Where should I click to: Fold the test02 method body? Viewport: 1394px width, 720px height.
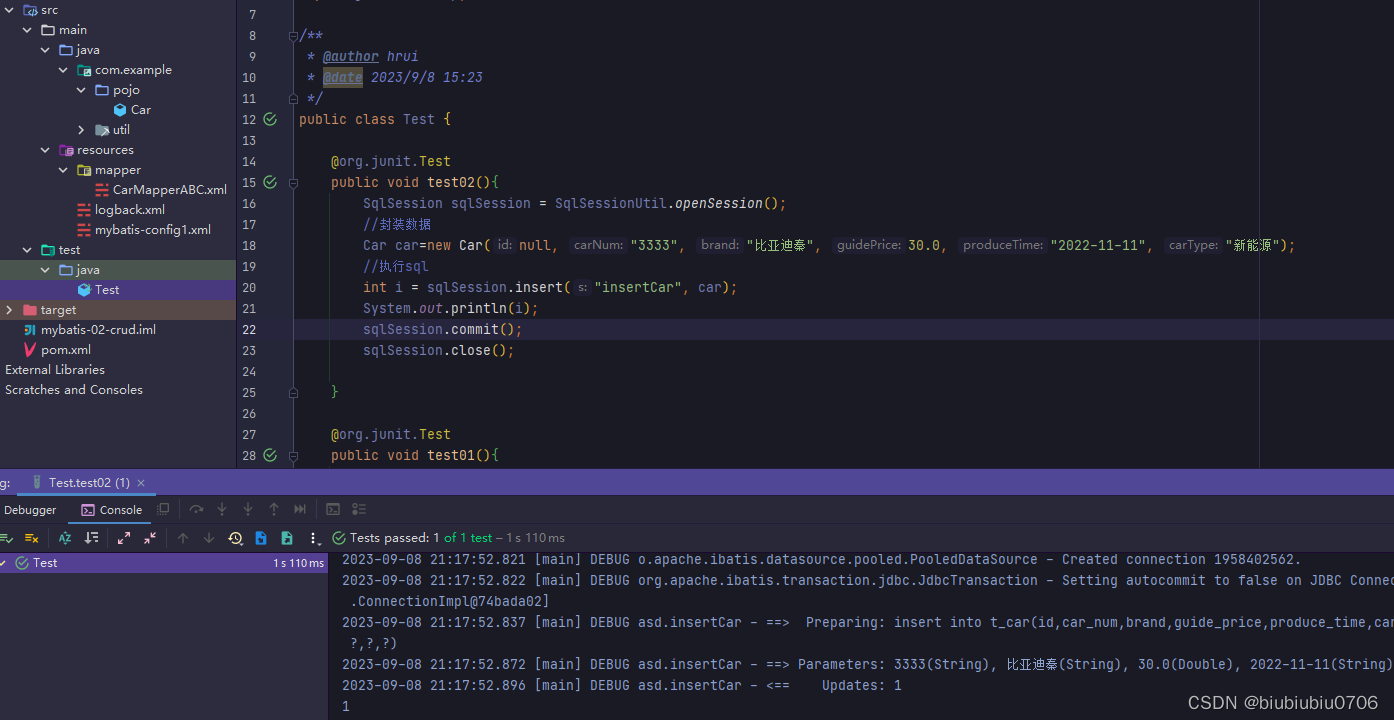[294, 183]
